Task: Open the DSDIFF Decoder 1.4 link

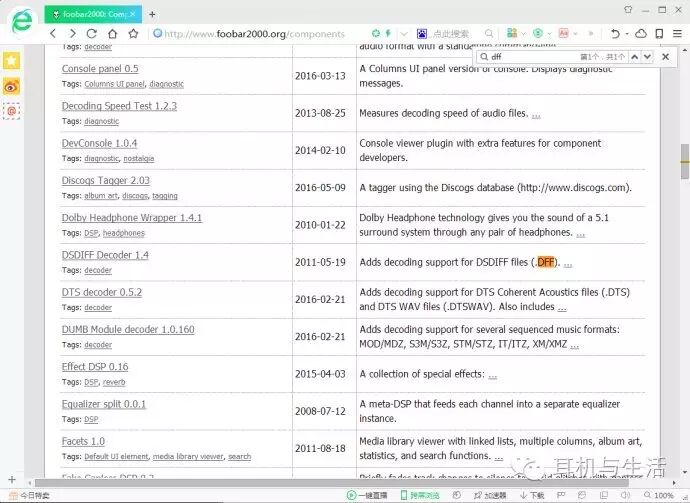Action: click(105, 255)
